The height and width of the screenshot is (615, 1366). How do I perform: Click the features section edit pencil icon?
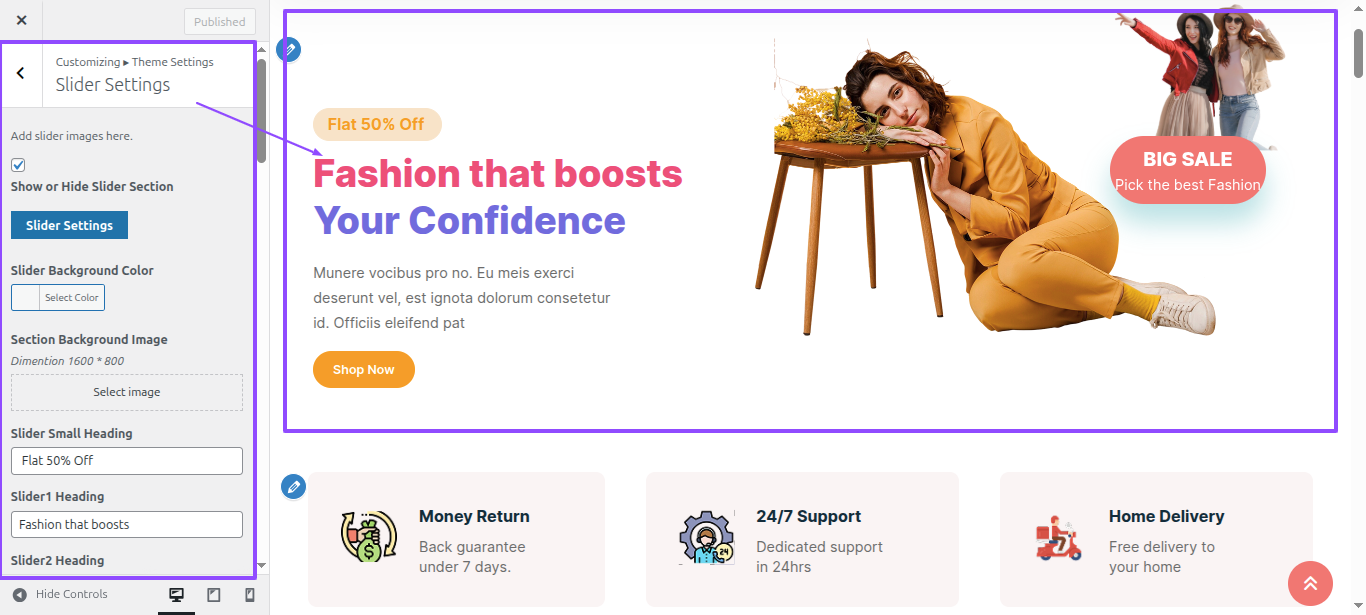tap(293, 486)
